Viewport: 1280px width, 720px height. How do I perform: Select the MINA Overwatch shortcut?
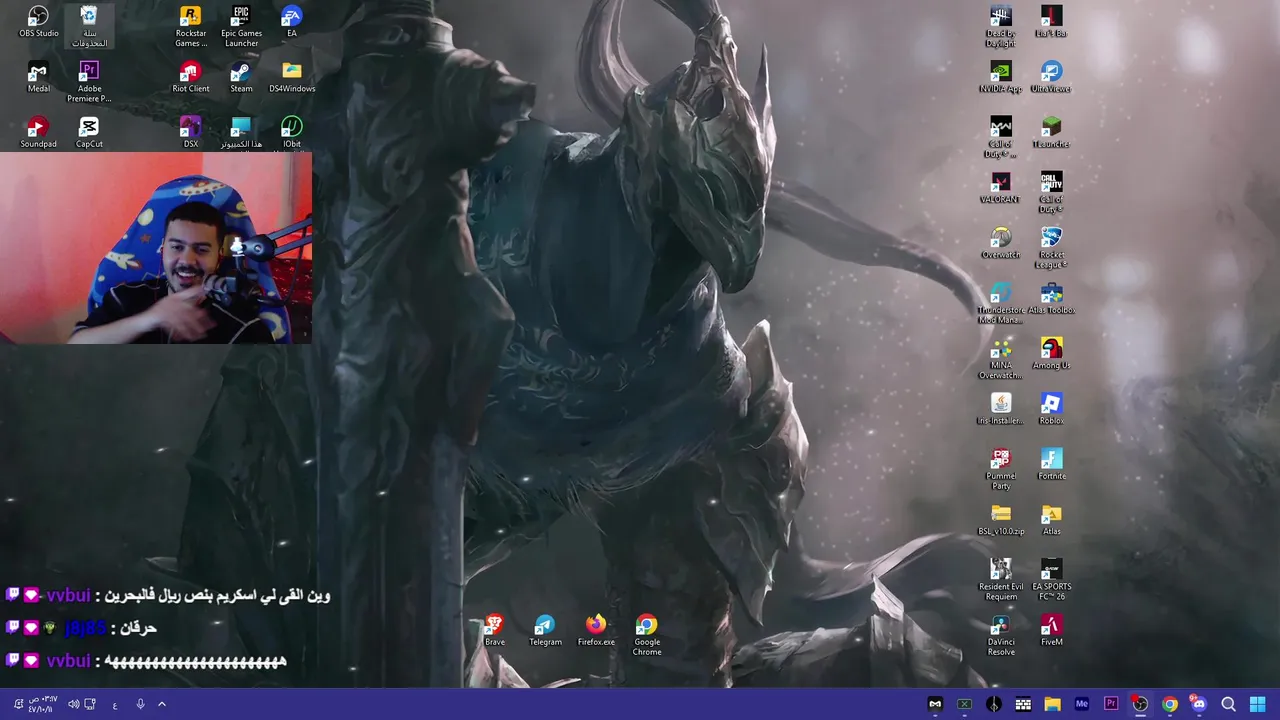click(x=1000, y=358)
